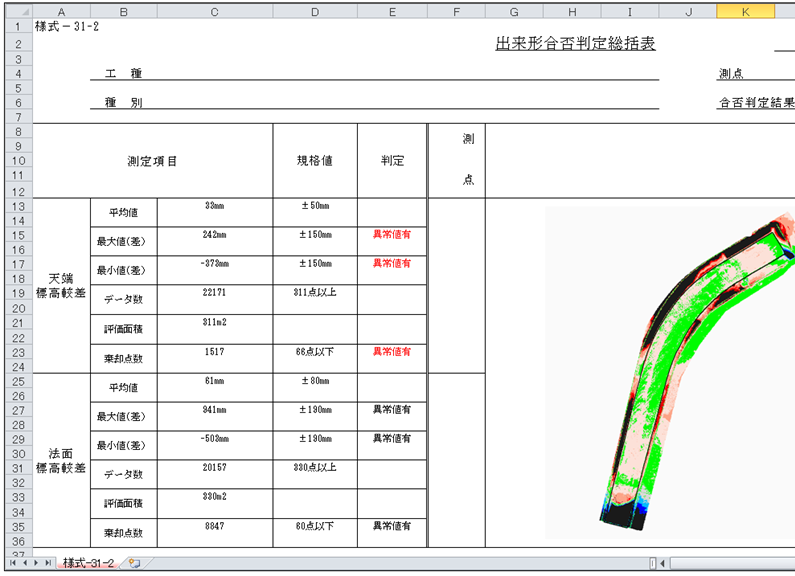Select column G header
The height and width of the screenshot is (576, 795).
(514, 12)
